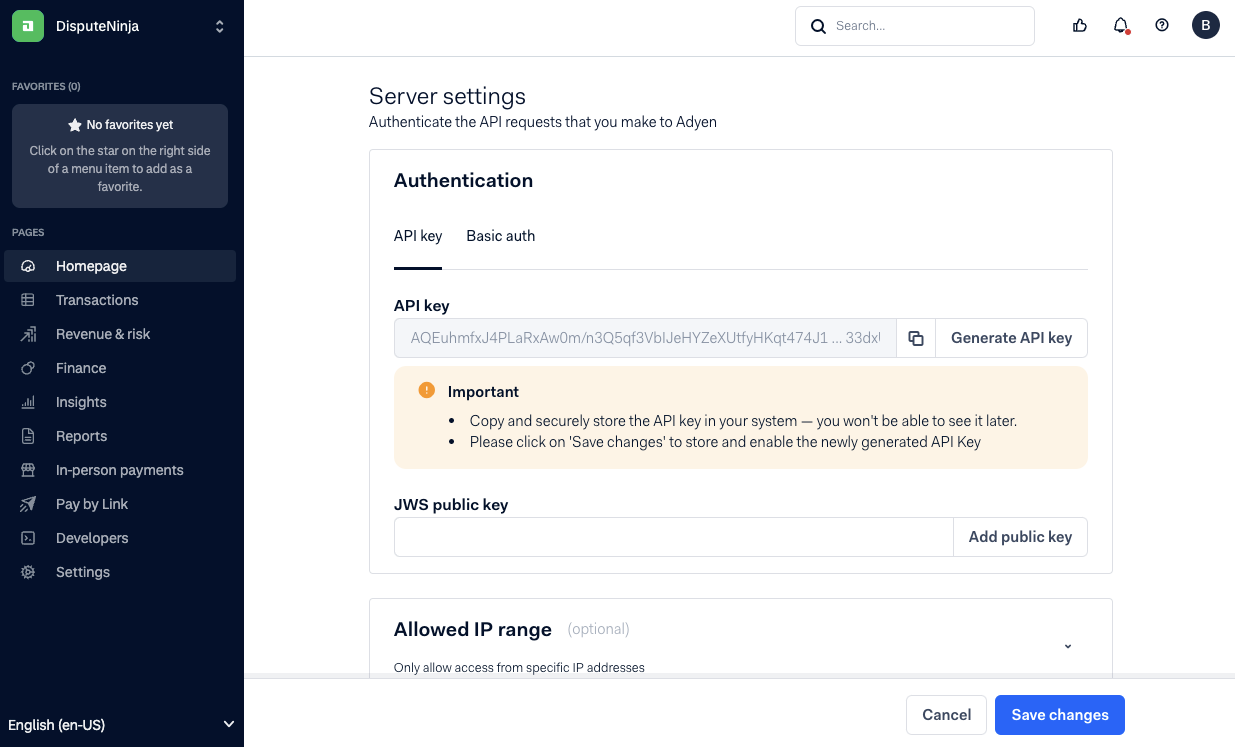Click the star in No favorites yet
Viewport: 1235px width, 747px height.
click(75, 125)
